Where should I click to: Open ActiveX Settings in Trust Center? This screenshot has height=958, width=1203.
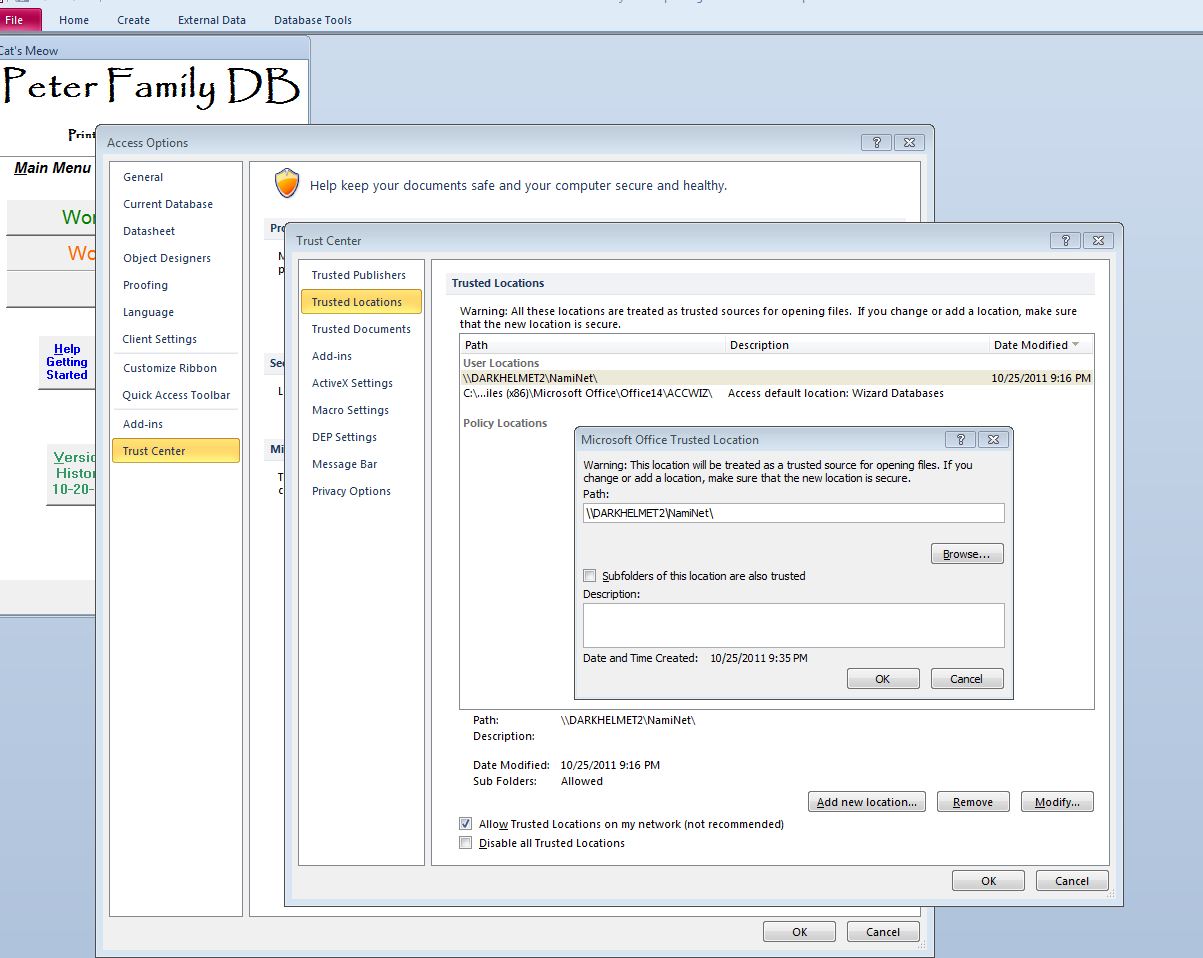coord(361,383)
